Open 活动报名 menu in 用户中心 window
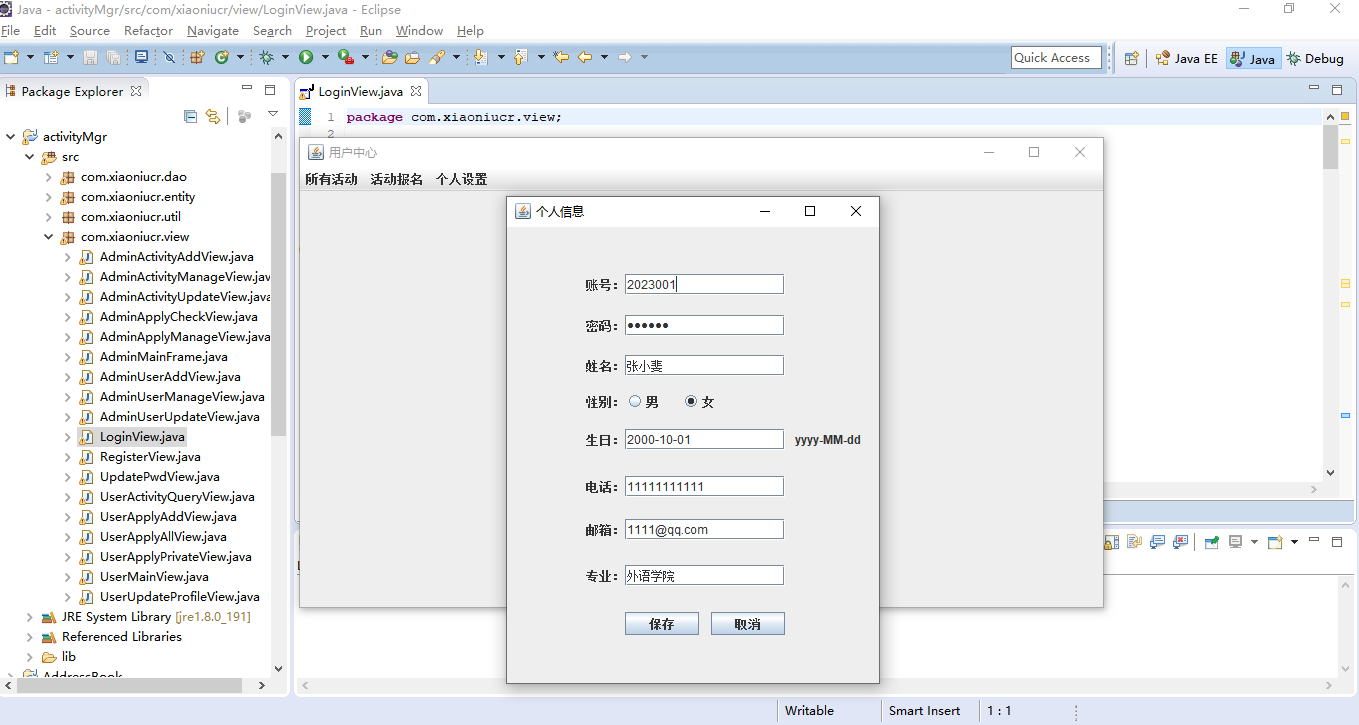 [396, 180]
